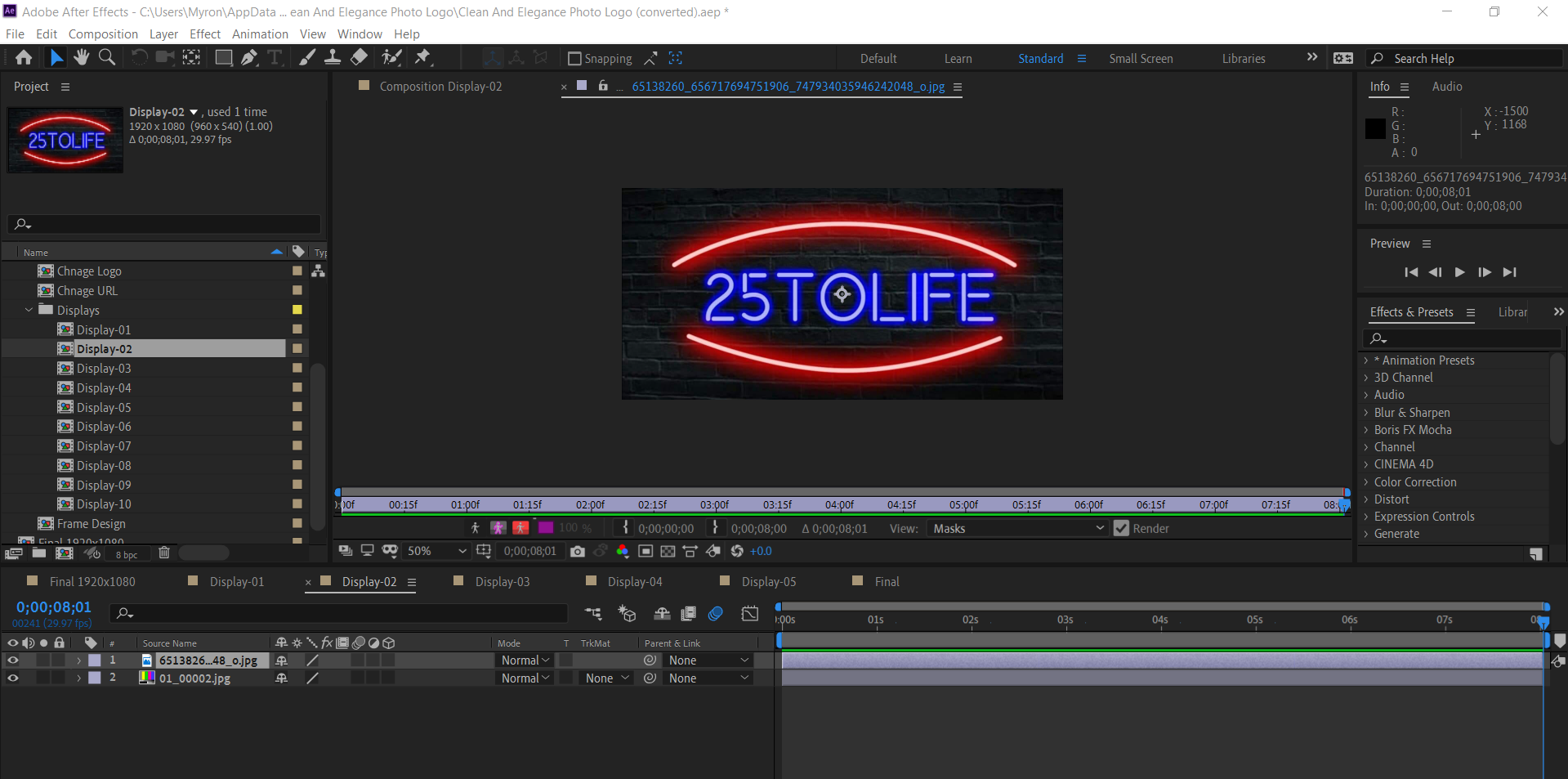Select the Home icon in toolbar

point(24,57)
